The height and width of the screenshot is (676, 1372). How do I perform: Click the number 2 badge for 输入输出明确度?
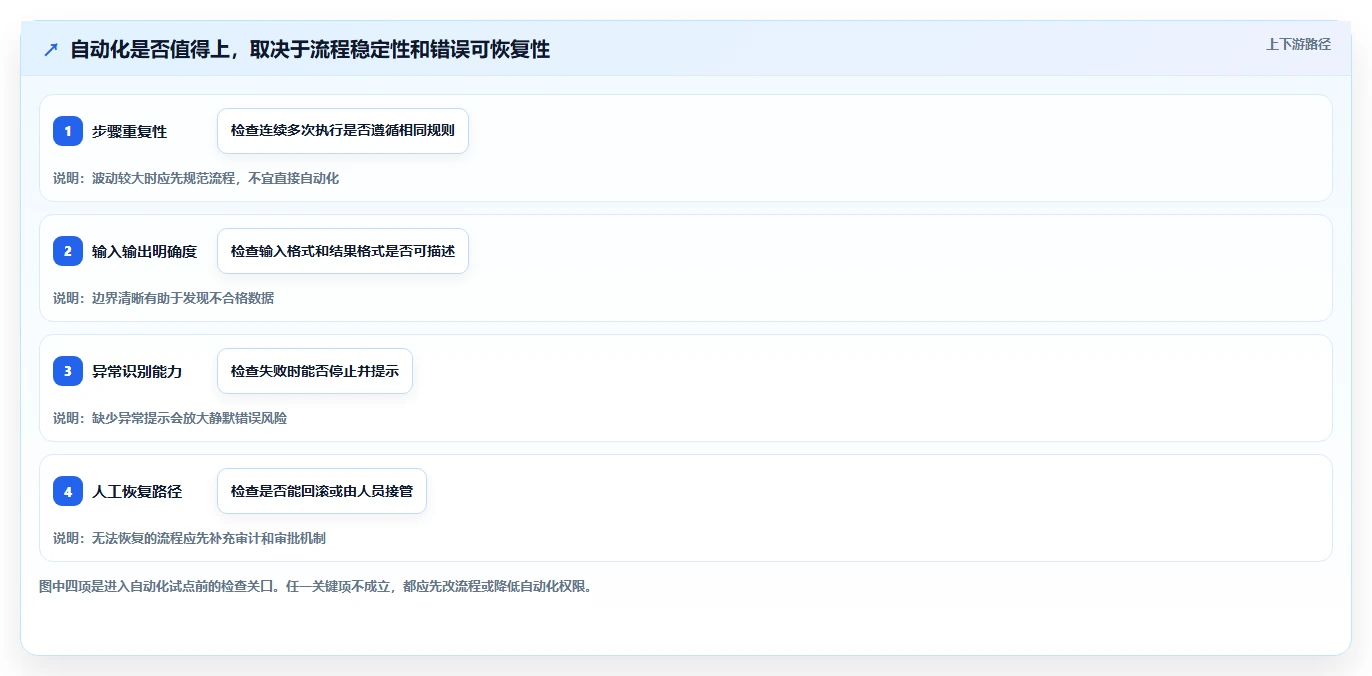68,251
